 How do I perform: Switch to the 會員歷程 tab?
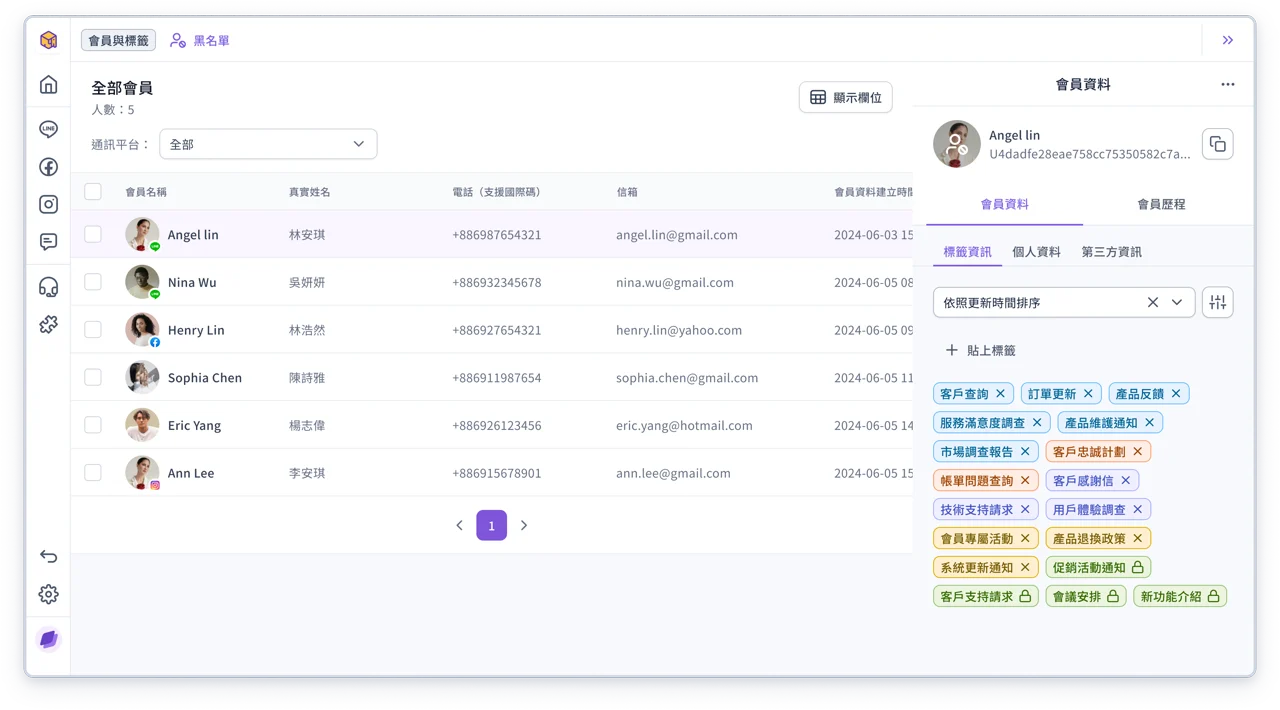(1161, 204)
